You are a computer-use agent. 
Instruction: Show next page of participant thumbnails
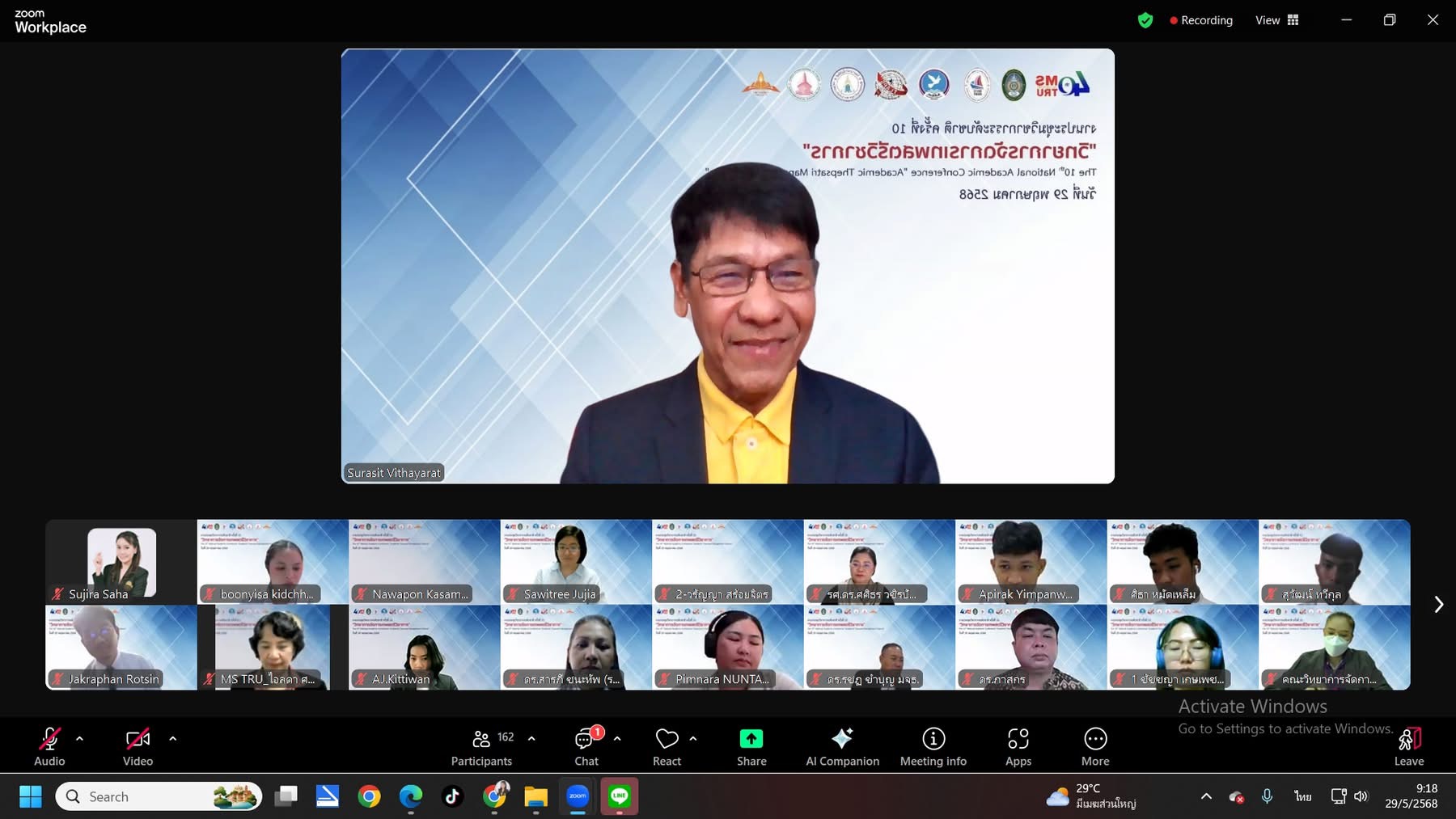tap(1438, 605)
